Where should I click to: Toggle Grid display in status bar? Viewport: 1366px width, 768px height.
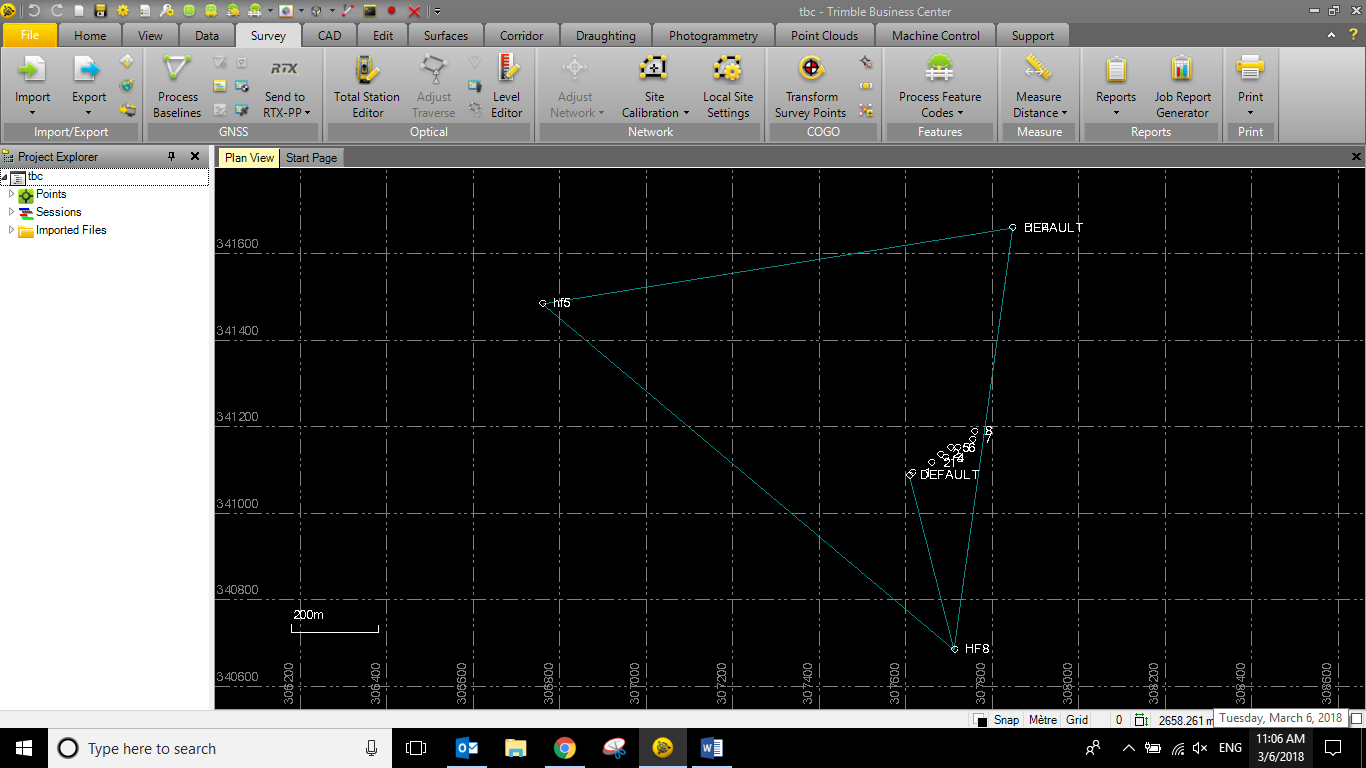pyautogui.click(x=1077, y=720)
